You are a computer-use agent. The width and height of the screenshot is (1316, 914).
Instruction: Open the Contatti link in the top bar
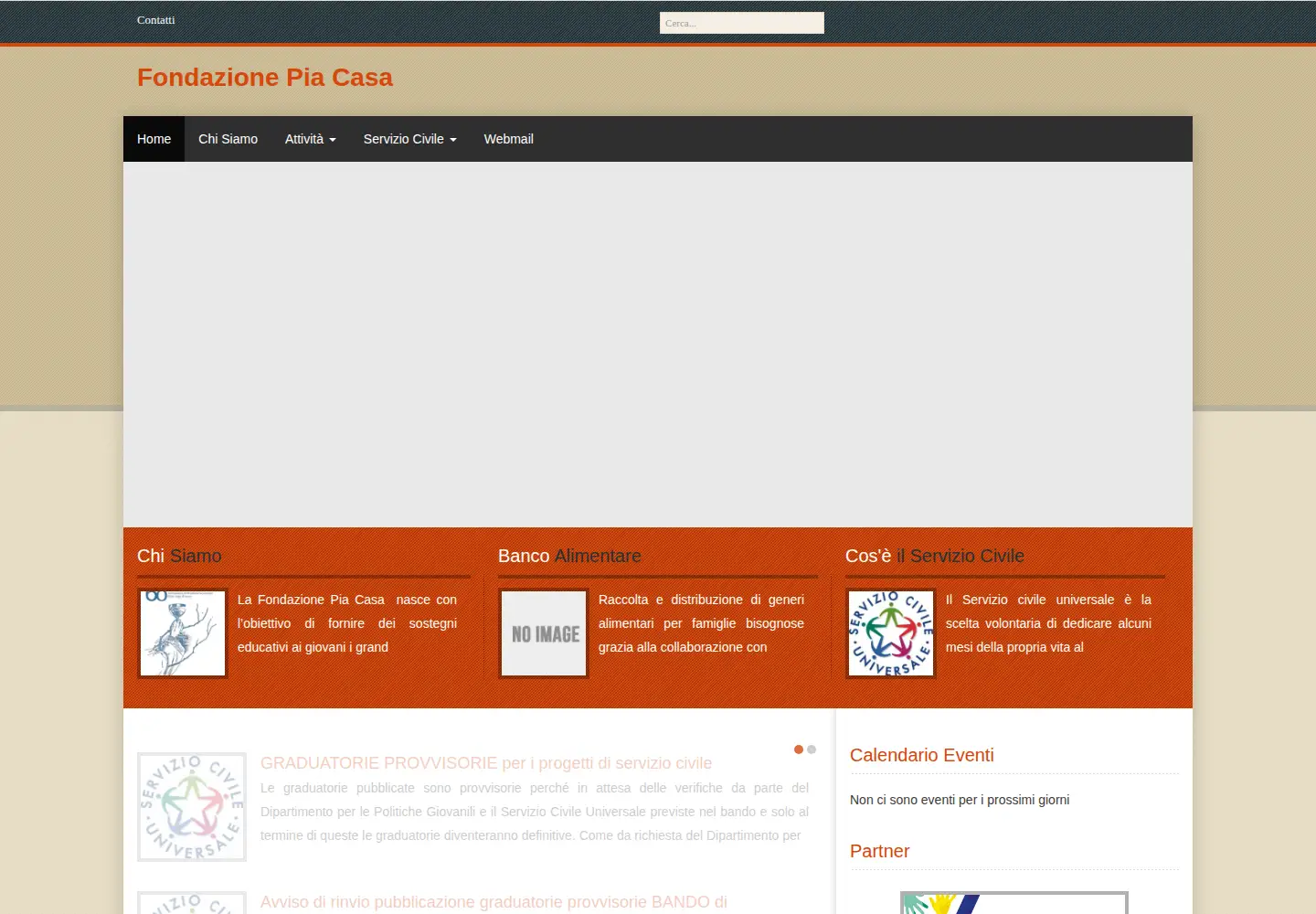[155, 20]
